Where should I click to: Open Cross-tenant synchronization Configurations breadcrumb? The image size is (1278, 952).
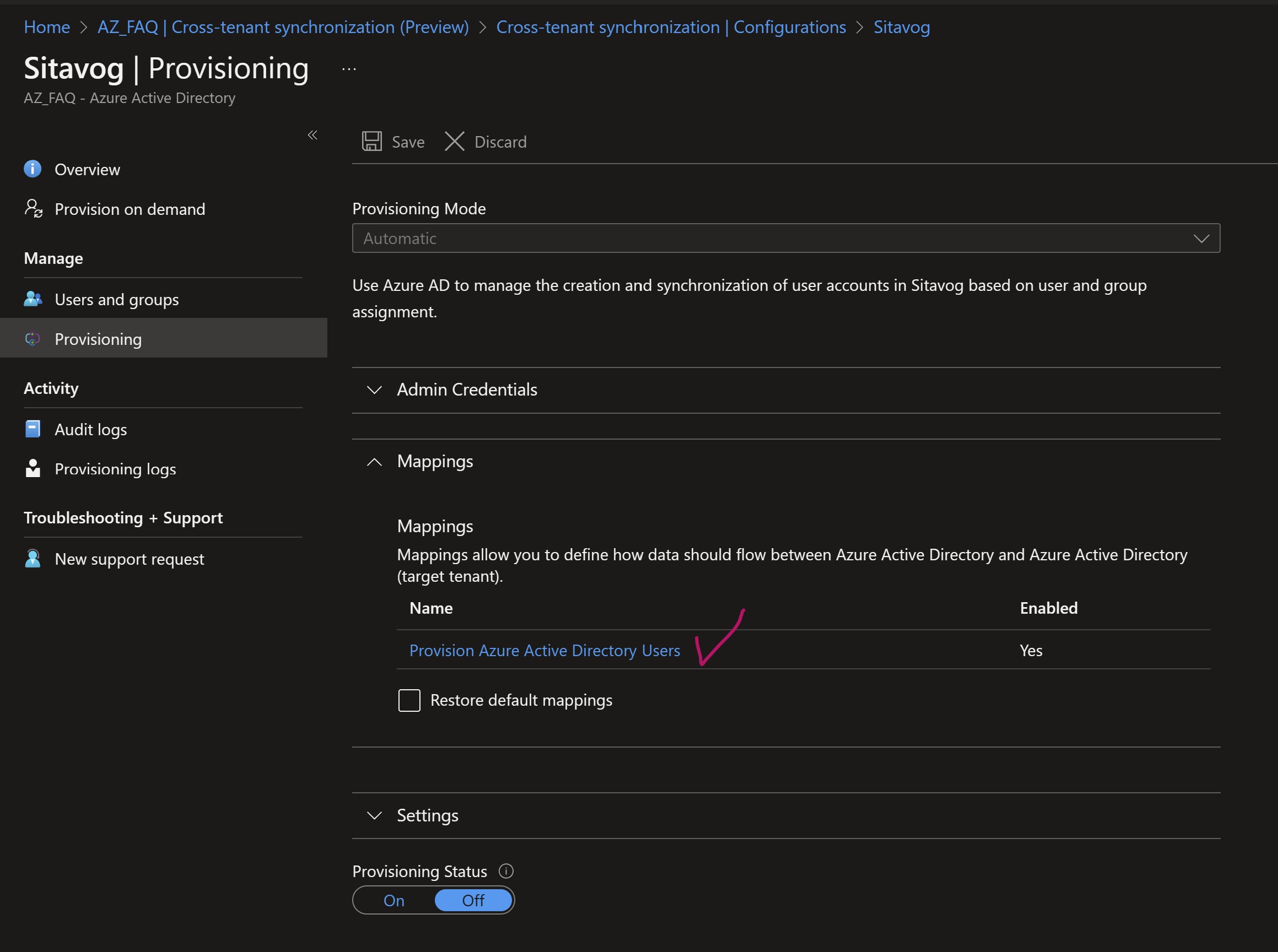tap(671, 26)
